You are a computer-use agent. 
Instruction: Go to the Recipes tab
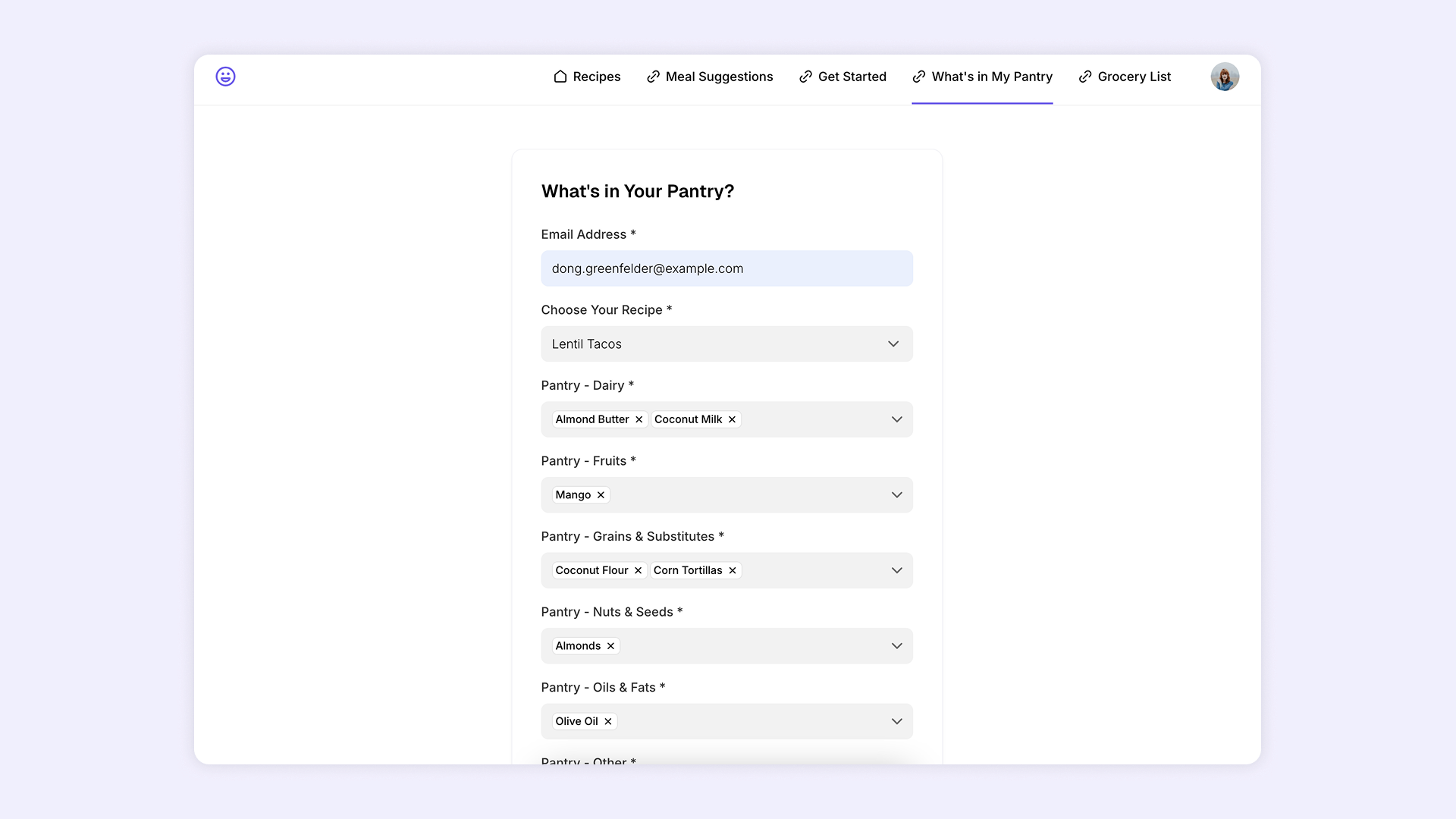[587, 77]
